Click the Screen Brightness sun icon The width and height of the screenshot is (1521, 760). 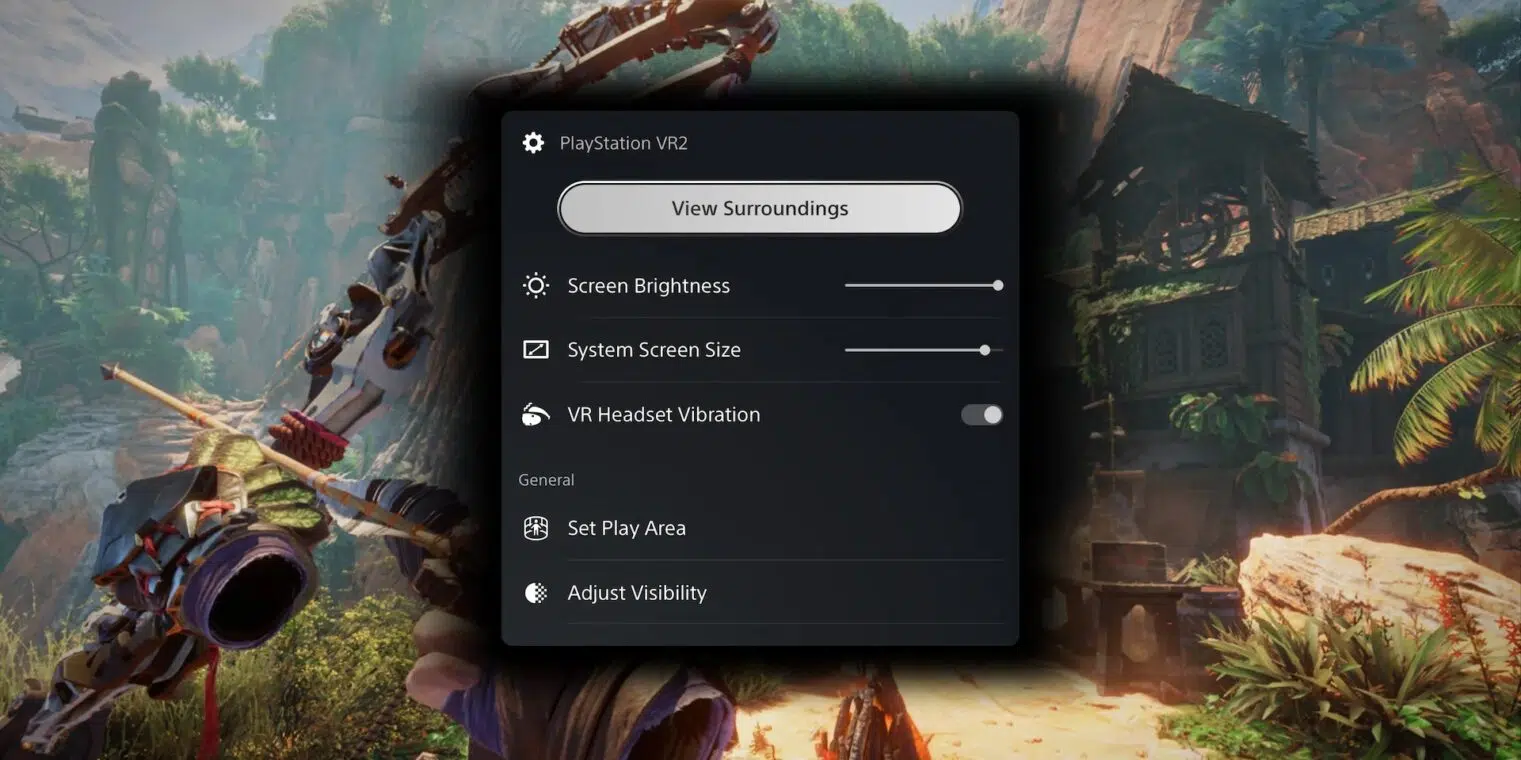[536, 286]
